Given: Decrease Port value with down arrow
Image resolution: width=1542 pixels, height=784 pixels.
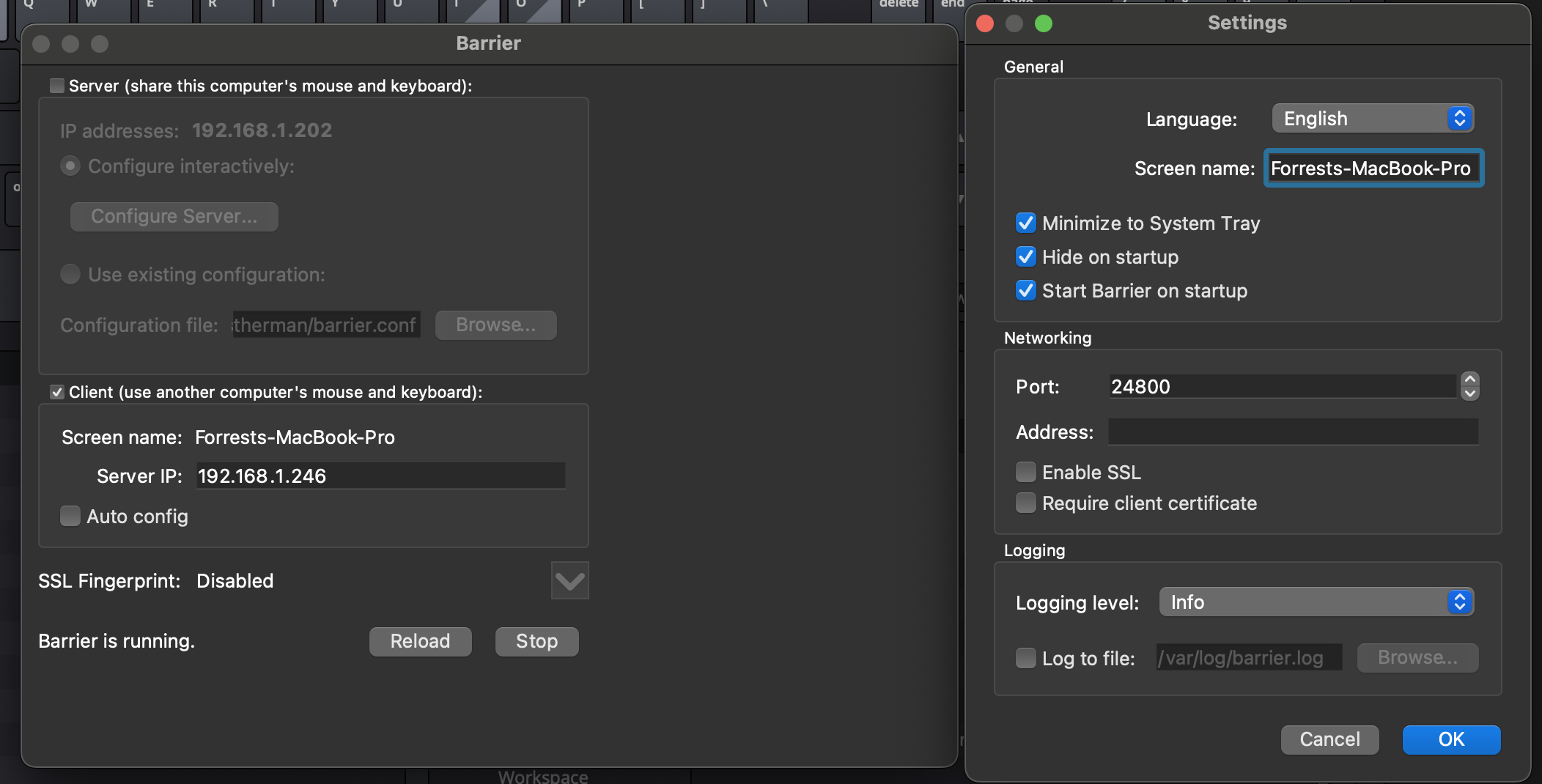Looking at the screenshot, I should click(x=1469, y=393).
